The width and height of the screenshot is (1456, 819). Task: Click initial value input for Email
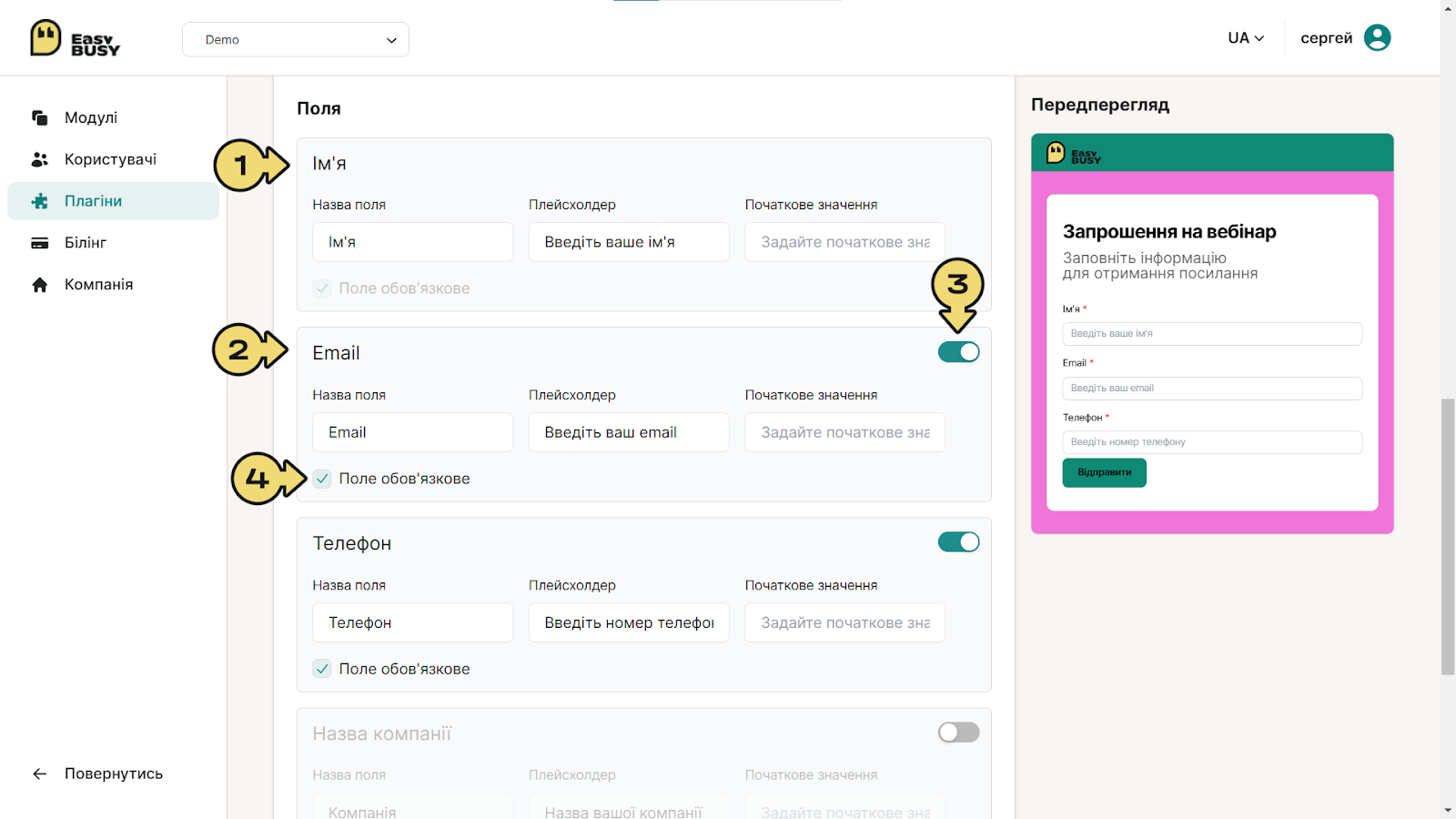coord(845,432)
